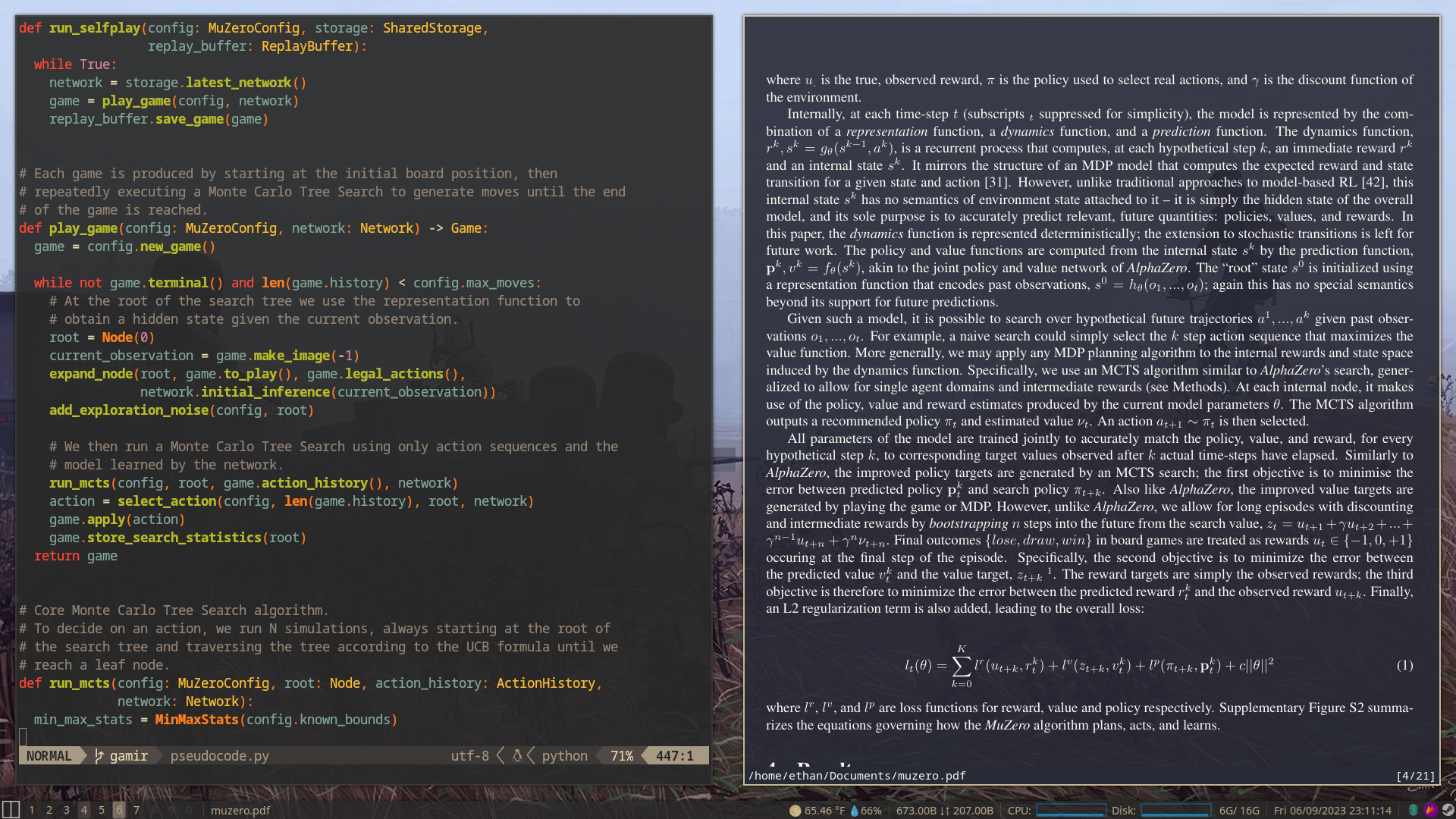Click the bell icon in vim statusline
This screenshot has width=1456, height=819.
517,755
